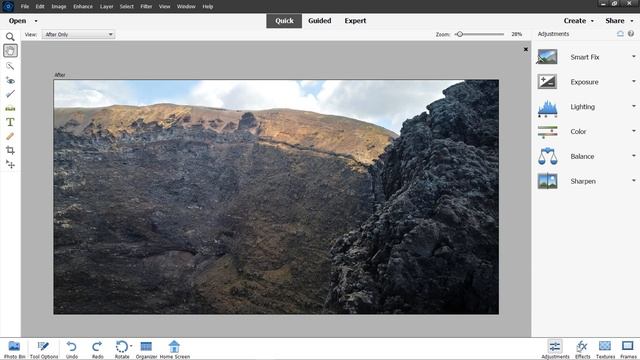
Task: Open the Textures panel
Action: click(605, 349)
